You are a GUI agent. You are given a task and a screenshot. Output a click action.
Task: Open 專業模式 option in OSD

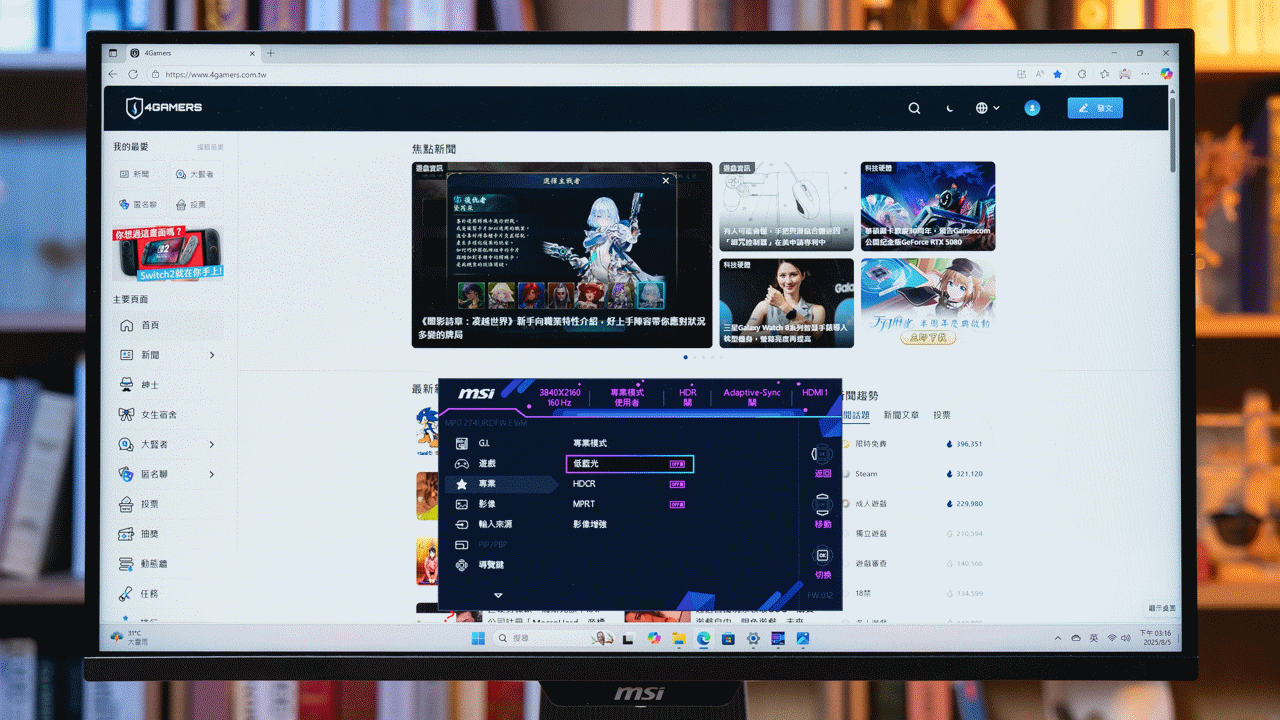[x=590, y=443]
